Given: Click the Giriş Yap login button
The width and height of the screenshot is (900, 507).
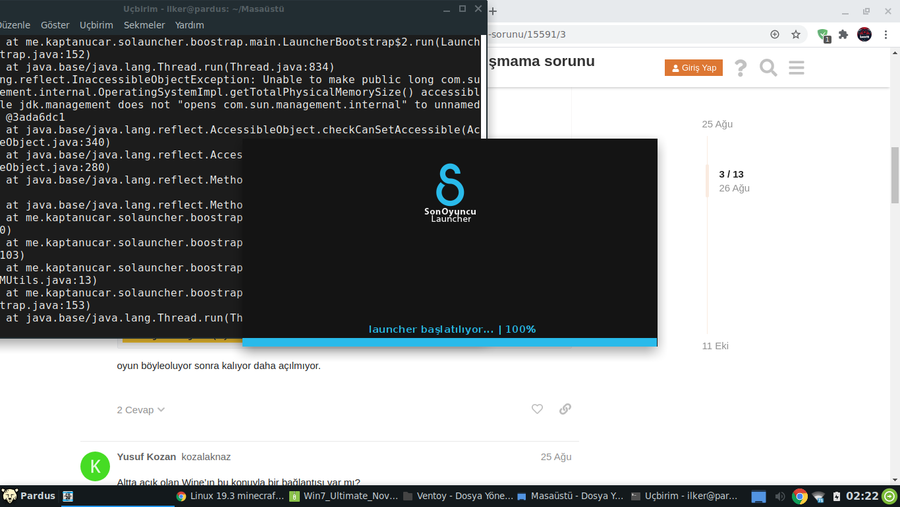Looking at the screenshot, I should (693, 68).
